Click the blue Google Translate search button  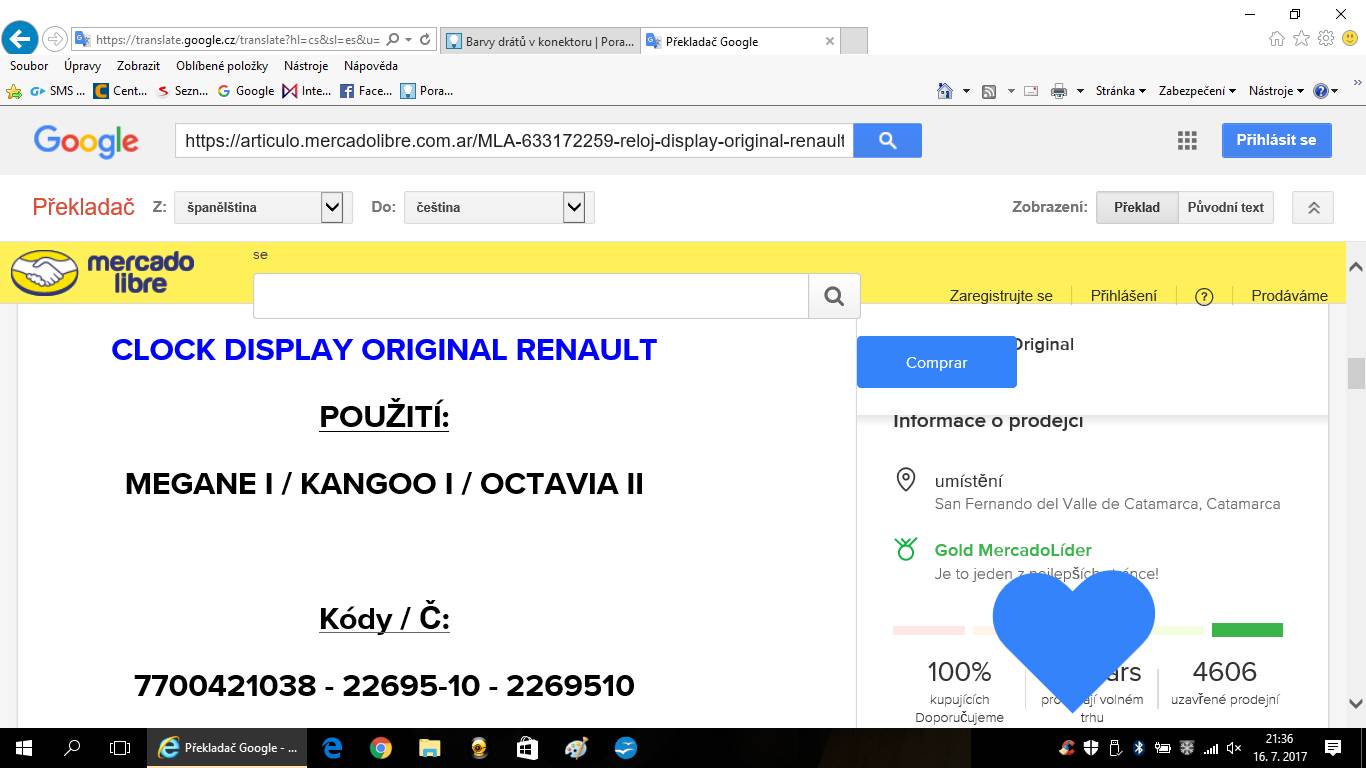888,141
